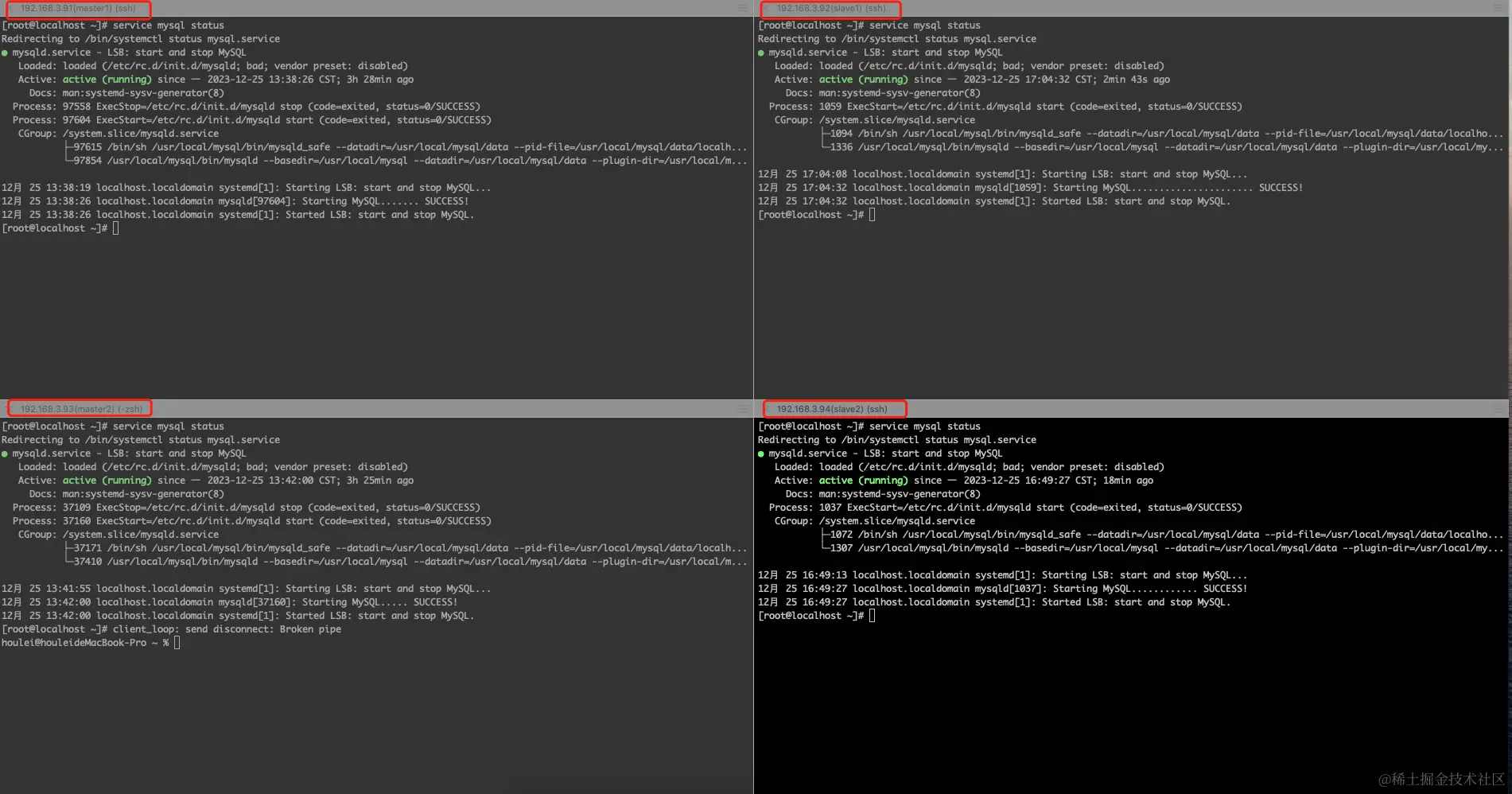Click '2min 43s ago' uptime text in slave1
1512x794 pixels.
tap(1137, 80)
